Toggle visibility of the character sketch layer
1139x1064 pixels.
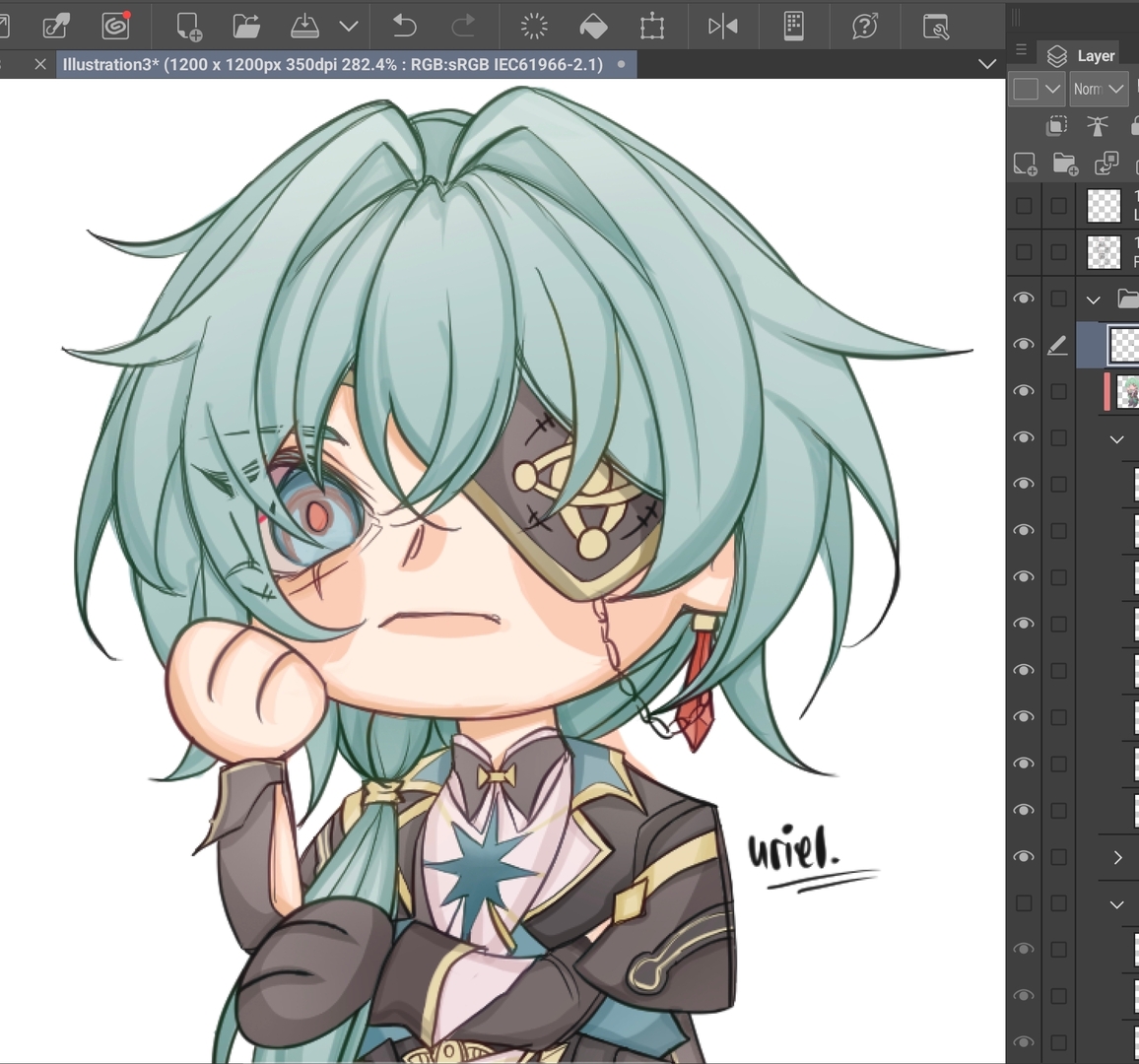click(x=1024, y=391)
